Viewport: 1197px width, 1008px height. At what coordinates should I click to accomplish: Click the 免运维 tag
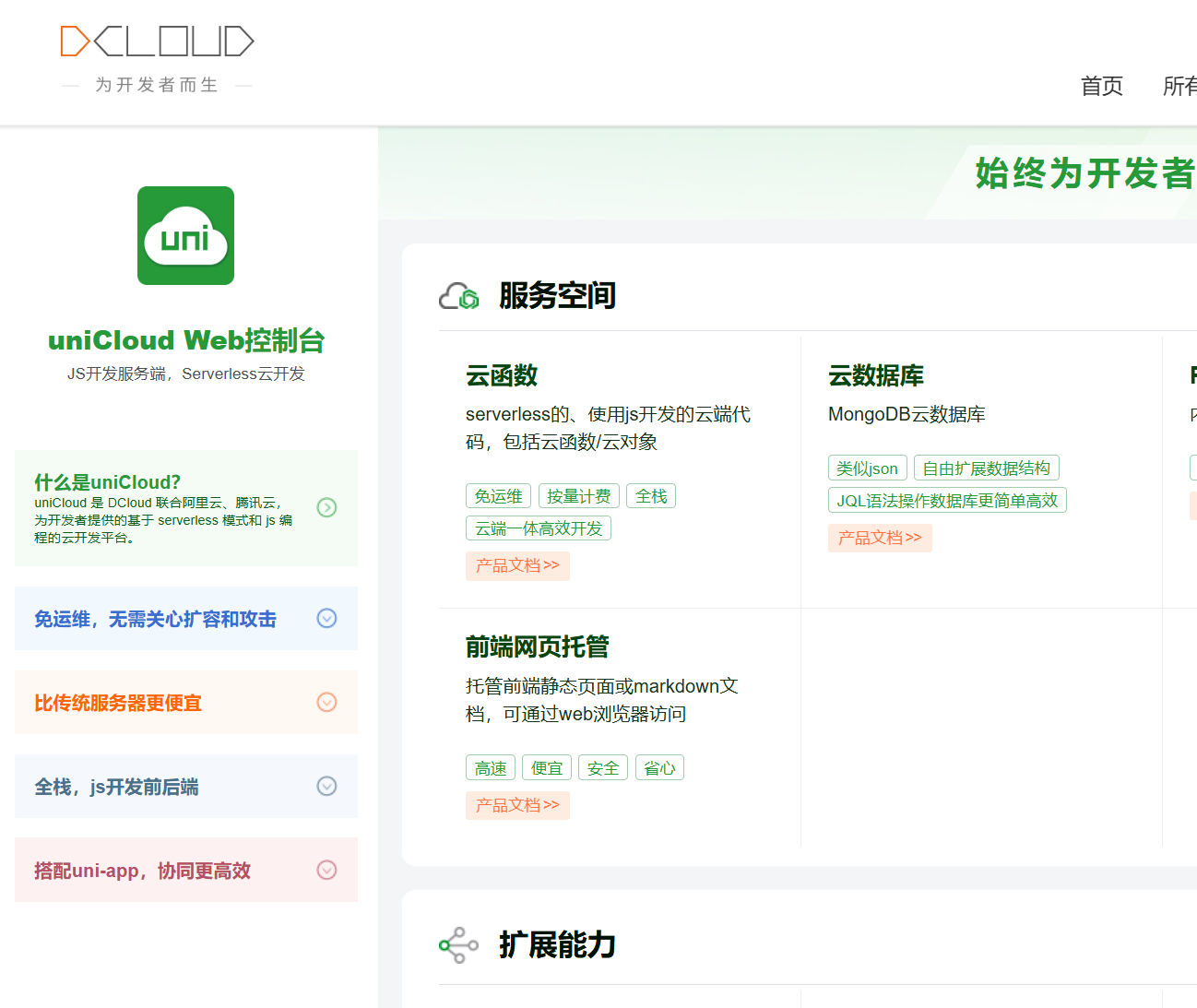[498, 496]
